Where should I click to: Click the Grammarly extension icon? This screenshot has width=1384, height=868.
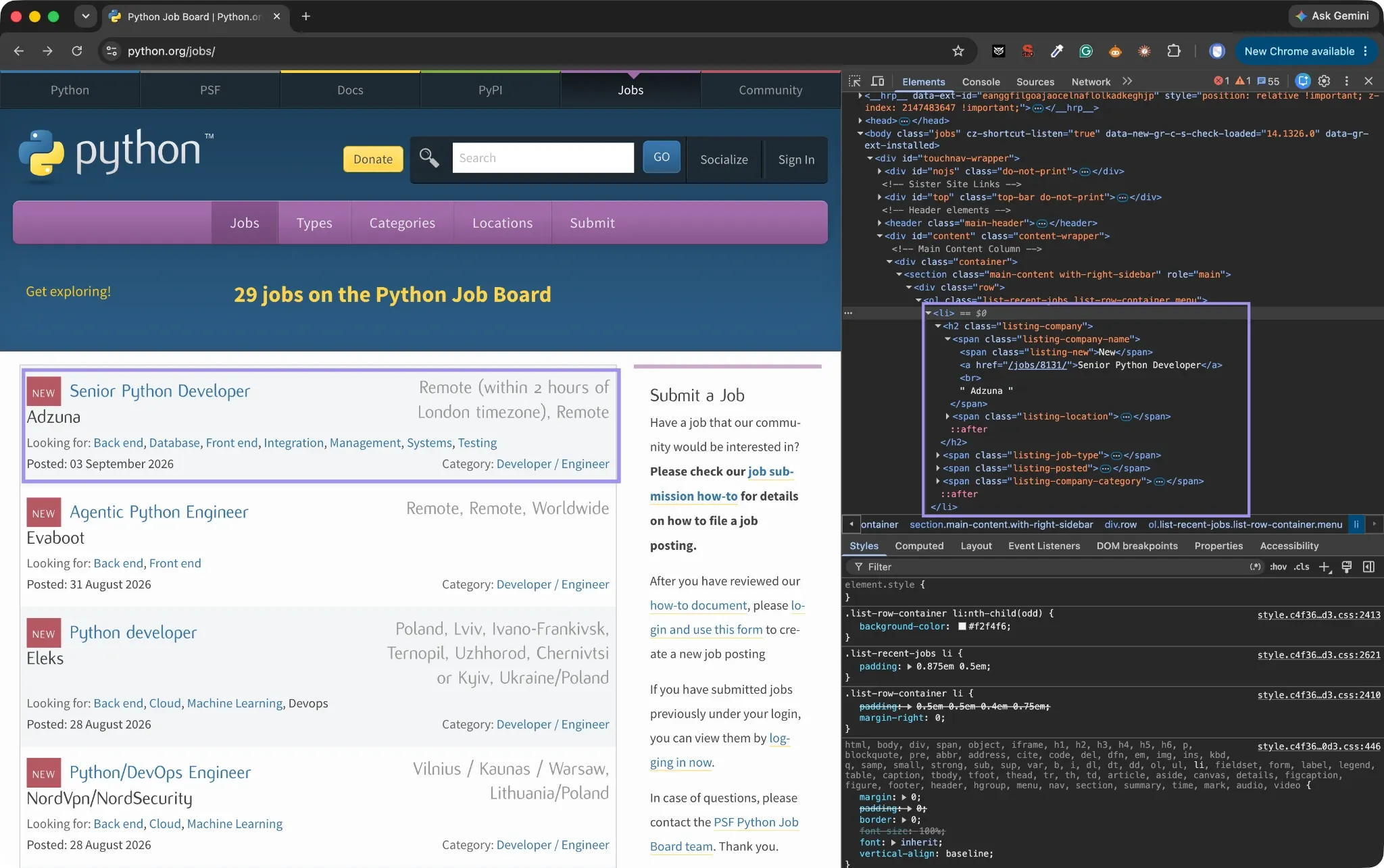click(x=1086, y=51)
